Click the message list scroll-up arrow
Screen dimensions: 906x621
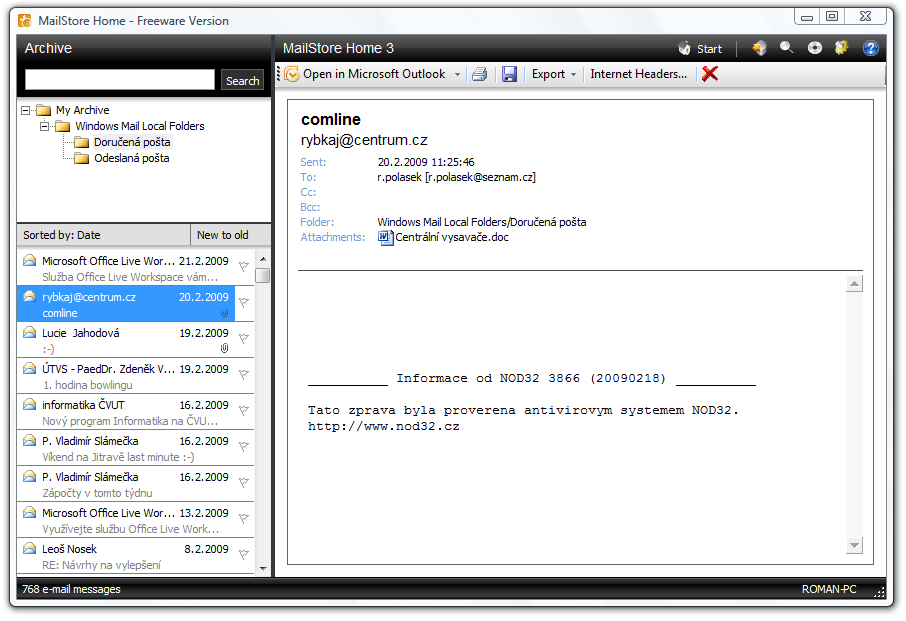tap(263, 259)
